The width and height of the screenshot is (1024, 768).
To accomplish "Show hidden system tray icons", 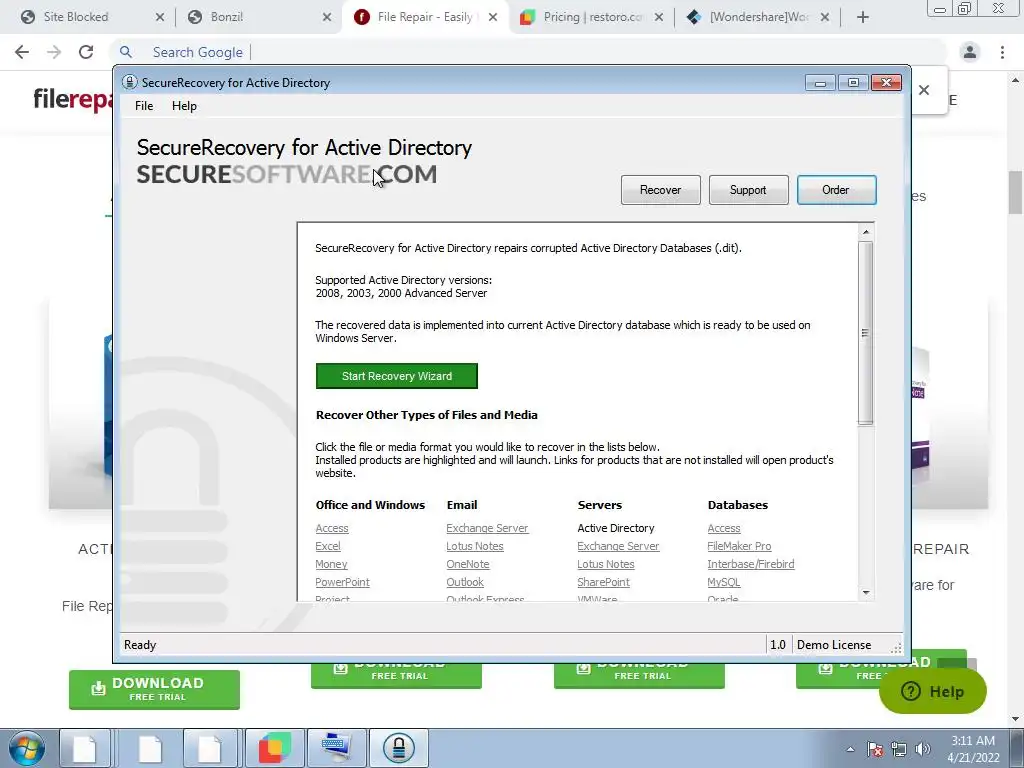I will 850,749.
